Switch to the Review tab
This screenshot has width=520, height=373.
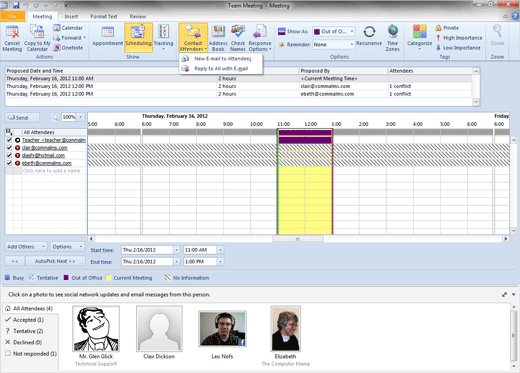click(138, 16)
